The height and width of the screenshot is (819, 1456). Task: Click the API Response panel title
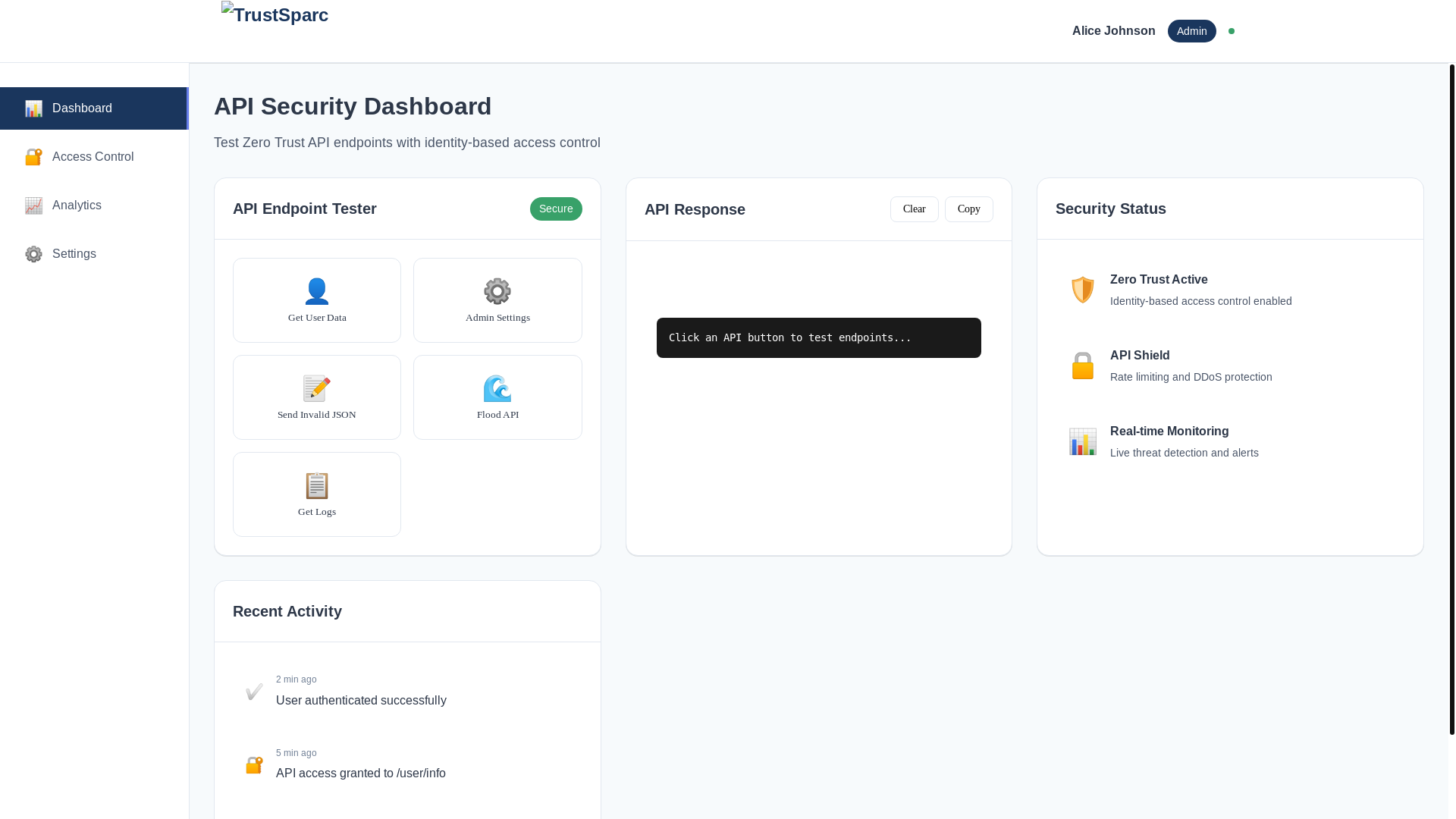click(695, 209)
